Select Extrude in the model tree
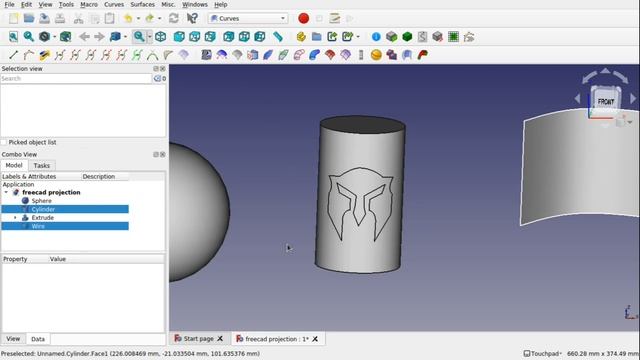Image resolution: width=640 pixels, height=360 pixels. (x=42, y=218)
